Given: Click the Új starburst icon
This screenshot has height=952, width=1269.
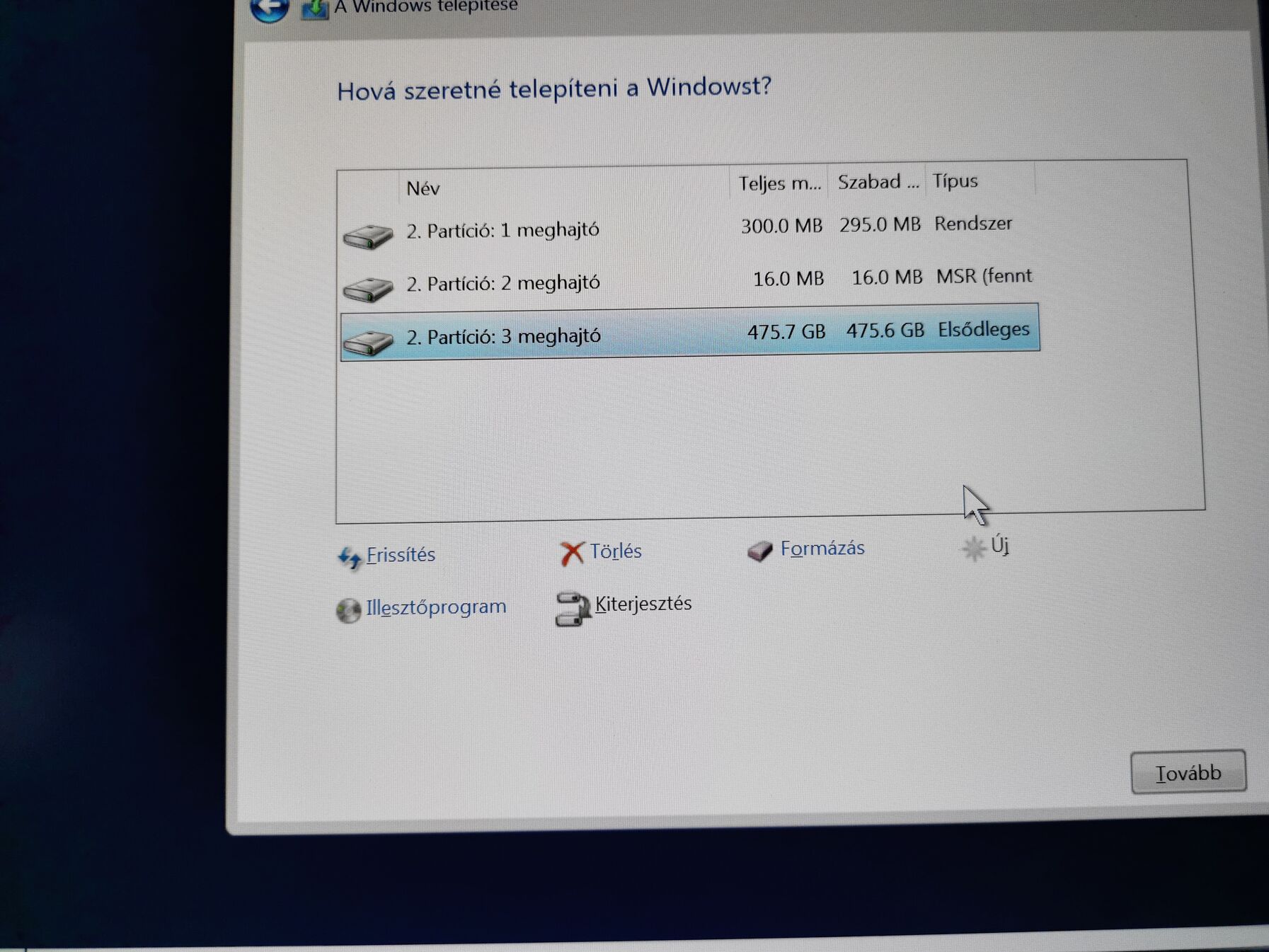Looking at the screenshot, I should tap(974, 548).
